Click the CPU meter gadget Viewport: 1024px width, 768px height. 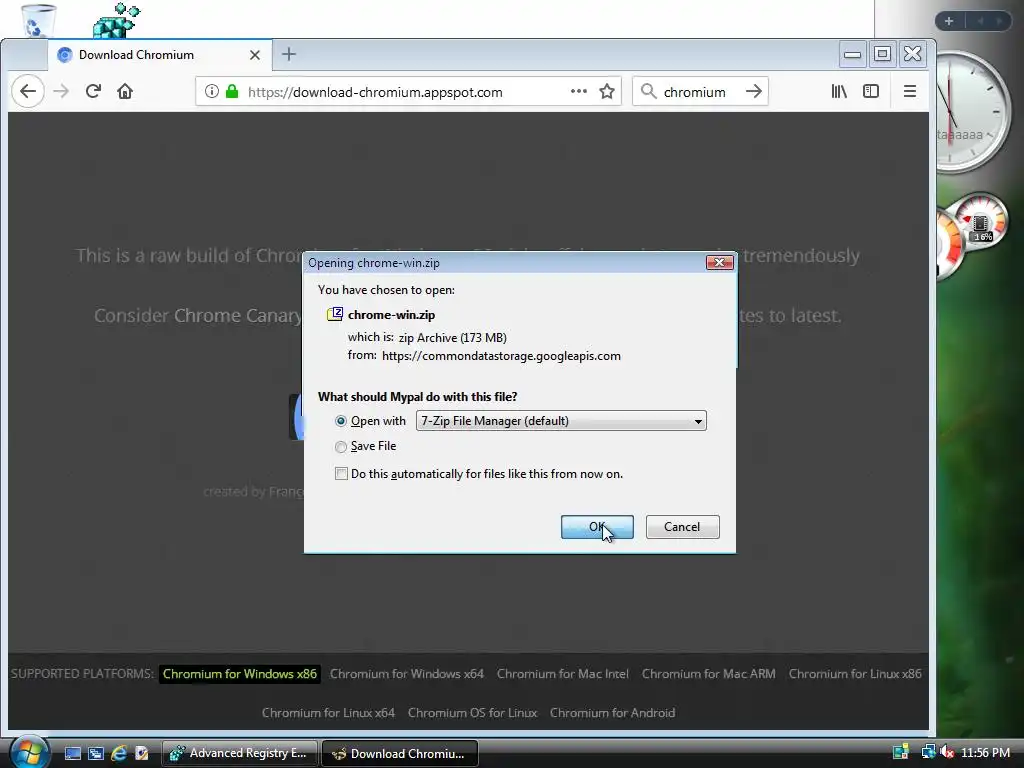point(972,235)
